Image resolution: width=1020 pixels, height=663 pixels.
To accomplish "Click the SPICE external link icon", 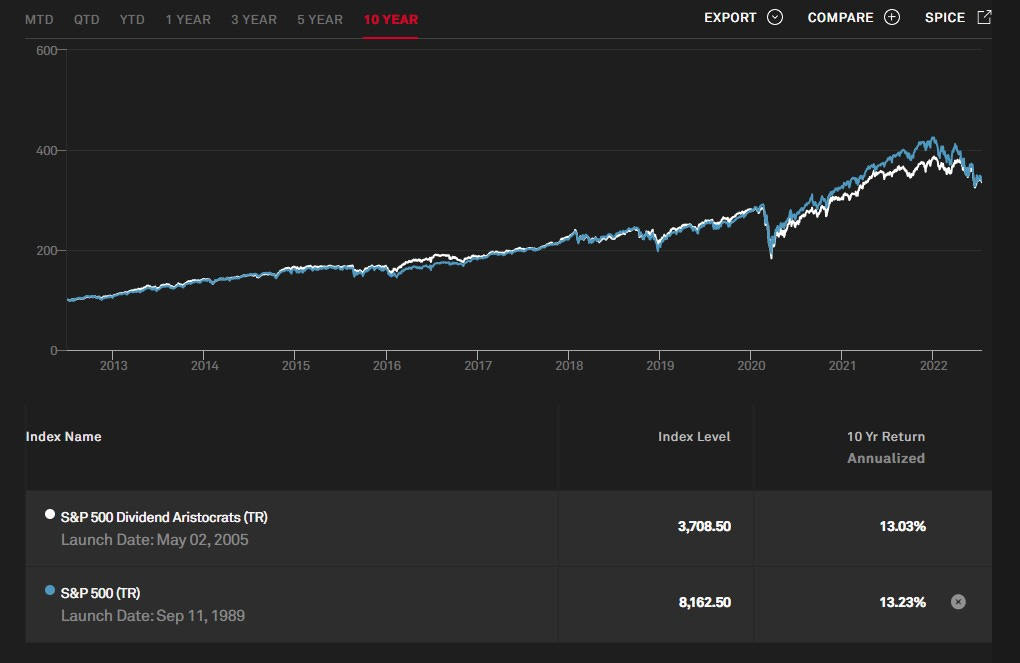I will pyautogui.click(x=984, y=17).
